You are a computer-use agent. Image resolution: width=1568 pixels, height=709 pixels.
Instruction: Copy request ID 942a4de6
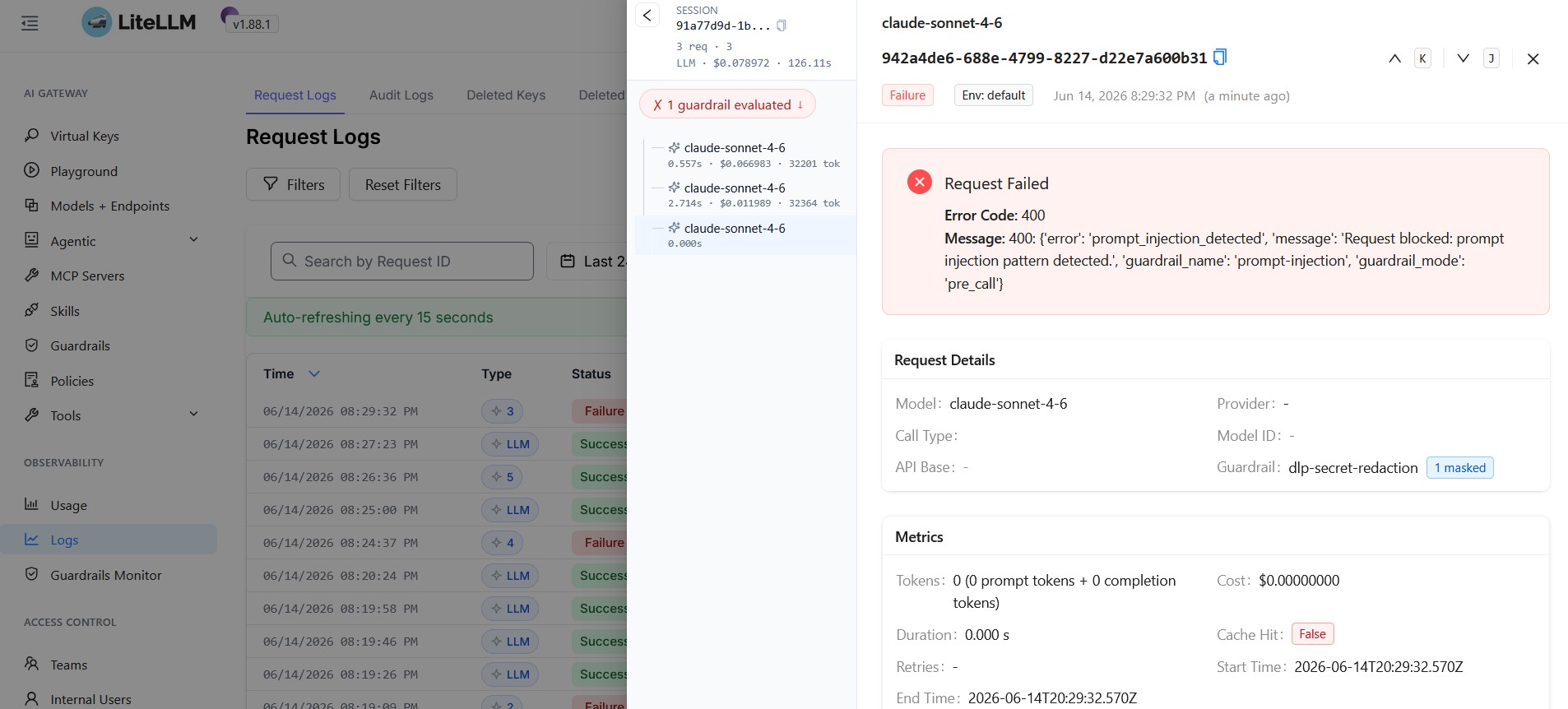pyautogui.click(x=1220, y=57)
